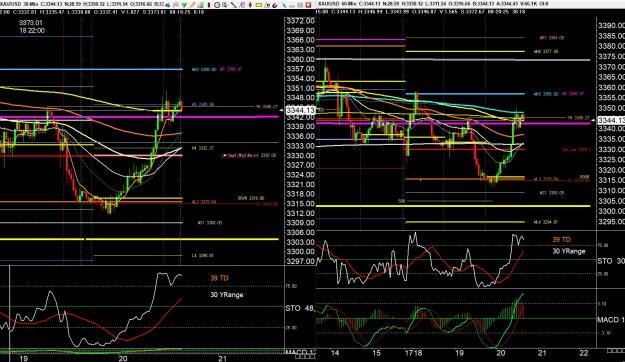Click the 39 TD label in right chart
625x362 pixels.
click(561, 239)
